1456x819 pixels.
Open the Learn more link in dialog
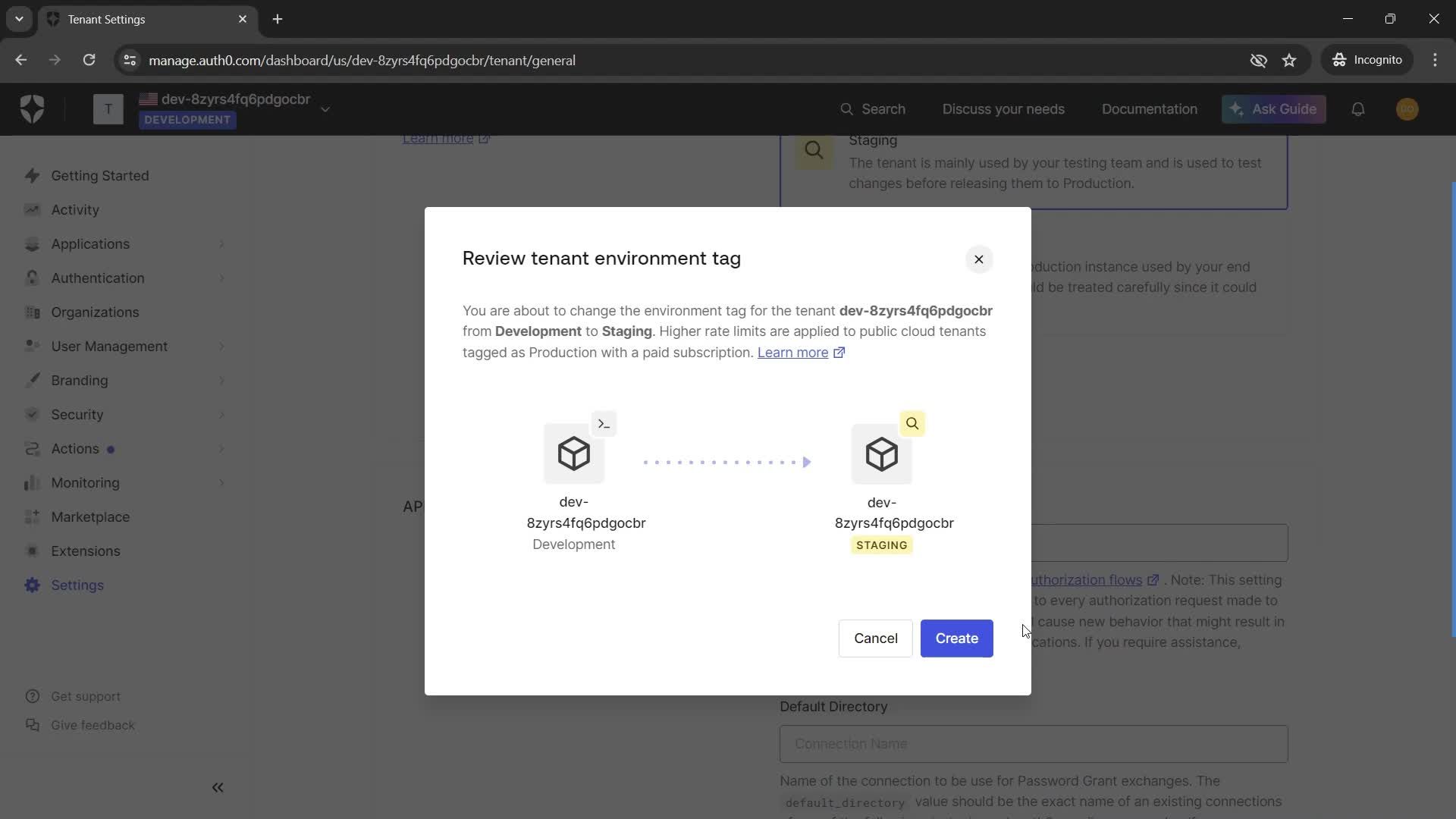801,353
